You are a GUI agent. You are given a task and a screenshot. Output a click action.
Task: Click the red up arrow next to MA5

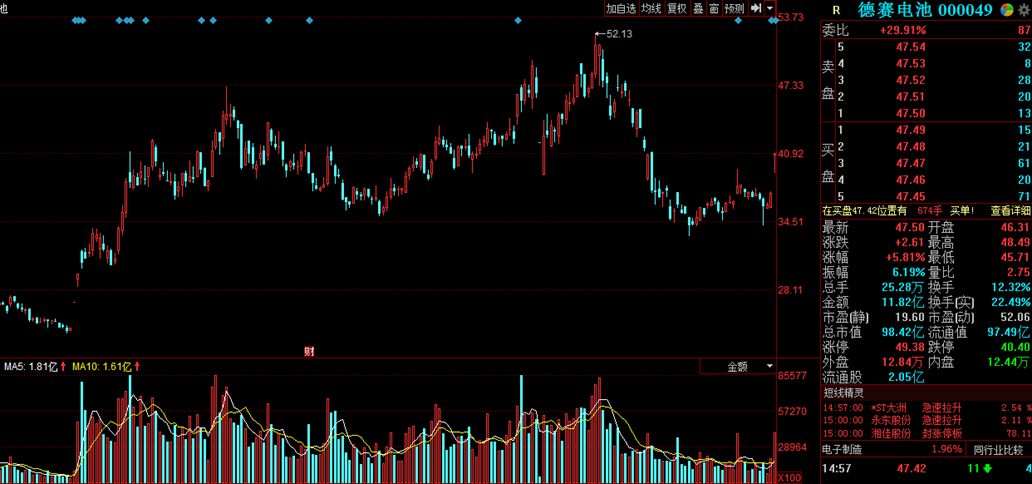64,367
